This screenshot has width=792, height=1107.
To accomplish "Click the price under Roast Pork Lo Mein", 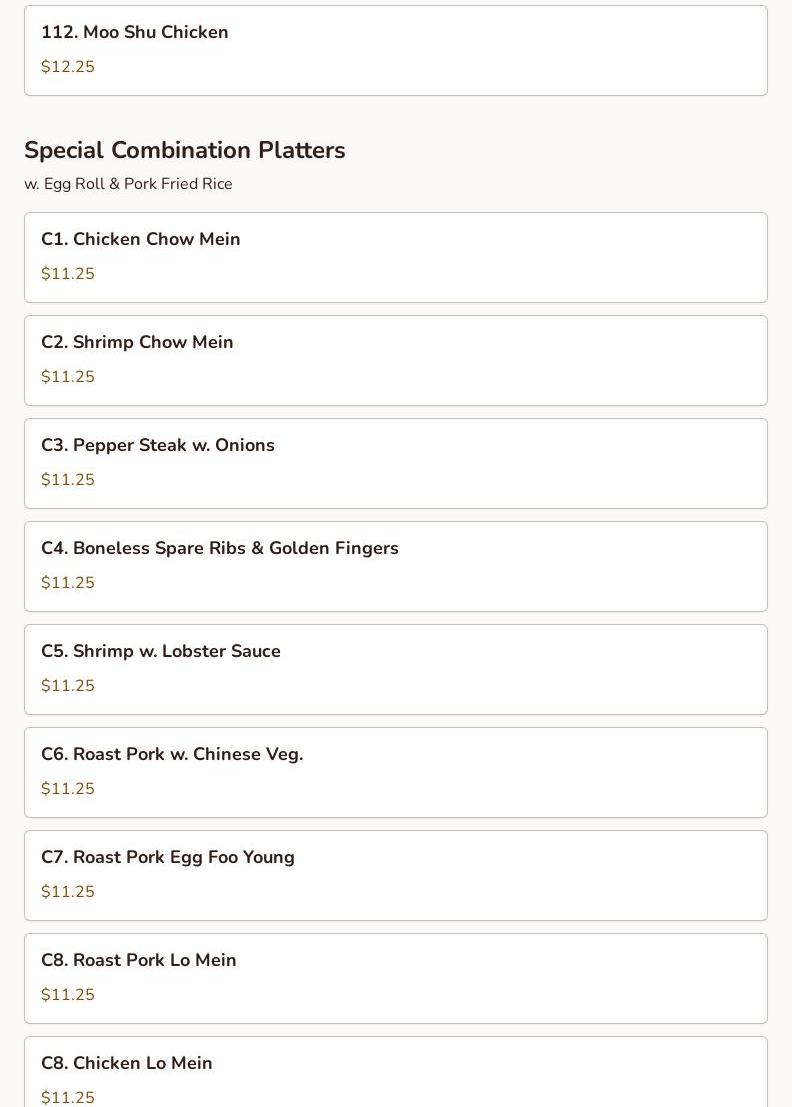I will (68, 995).
